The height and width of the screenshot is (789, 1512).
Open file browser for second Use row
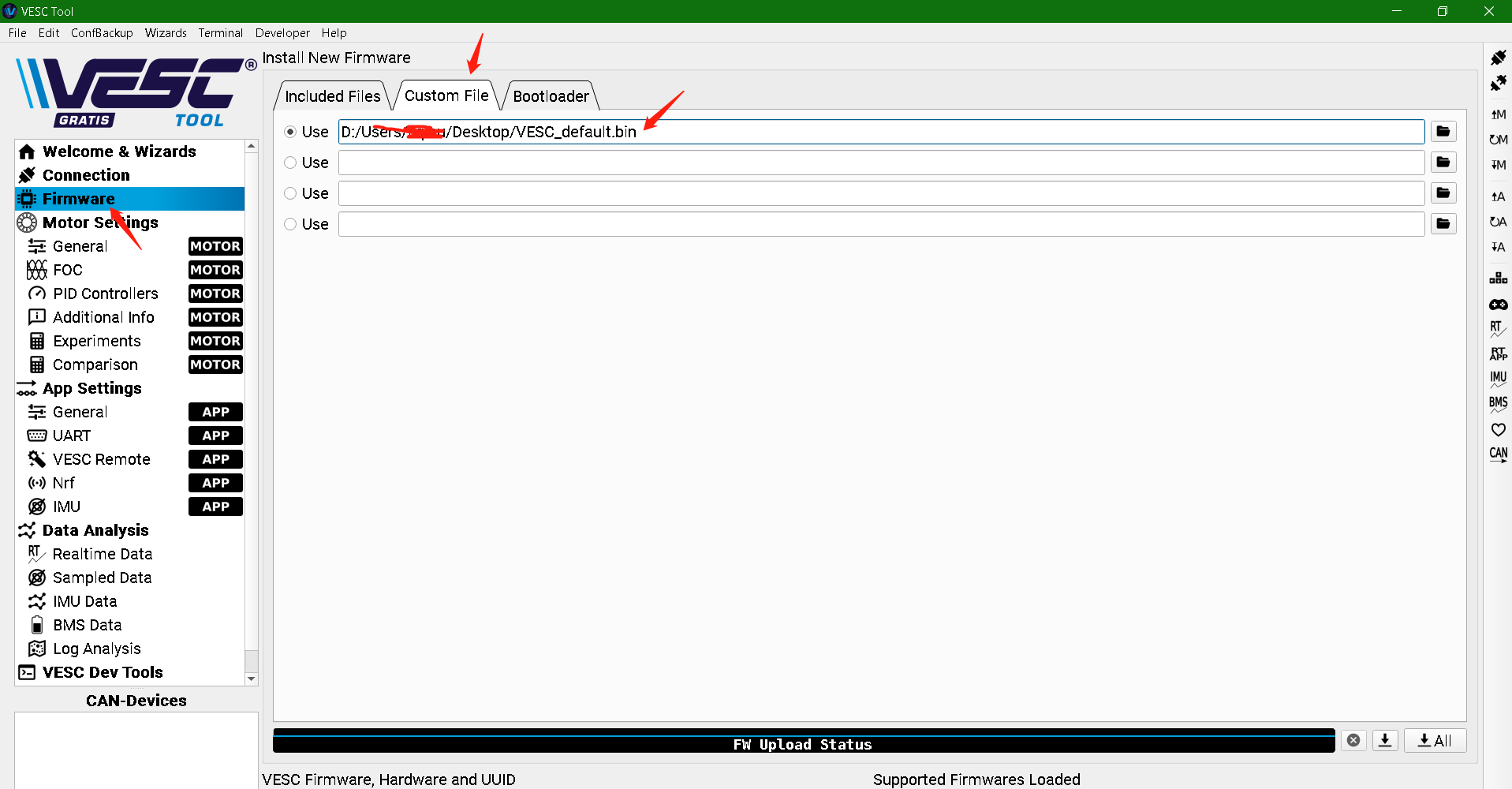[x=1443, y=163]
